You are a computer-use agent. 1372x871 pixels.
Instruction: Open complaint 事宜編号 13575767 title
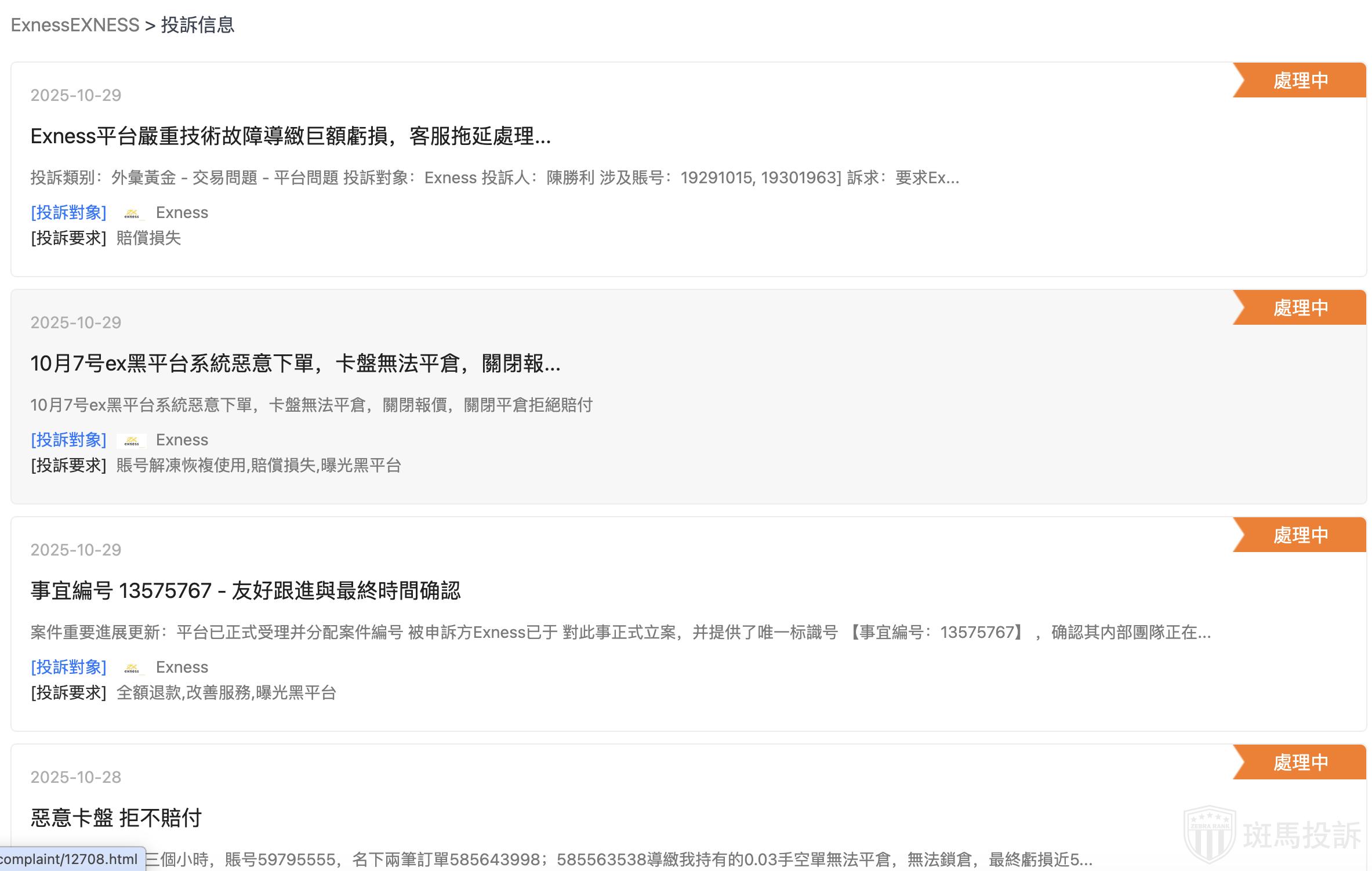[245, 591]
